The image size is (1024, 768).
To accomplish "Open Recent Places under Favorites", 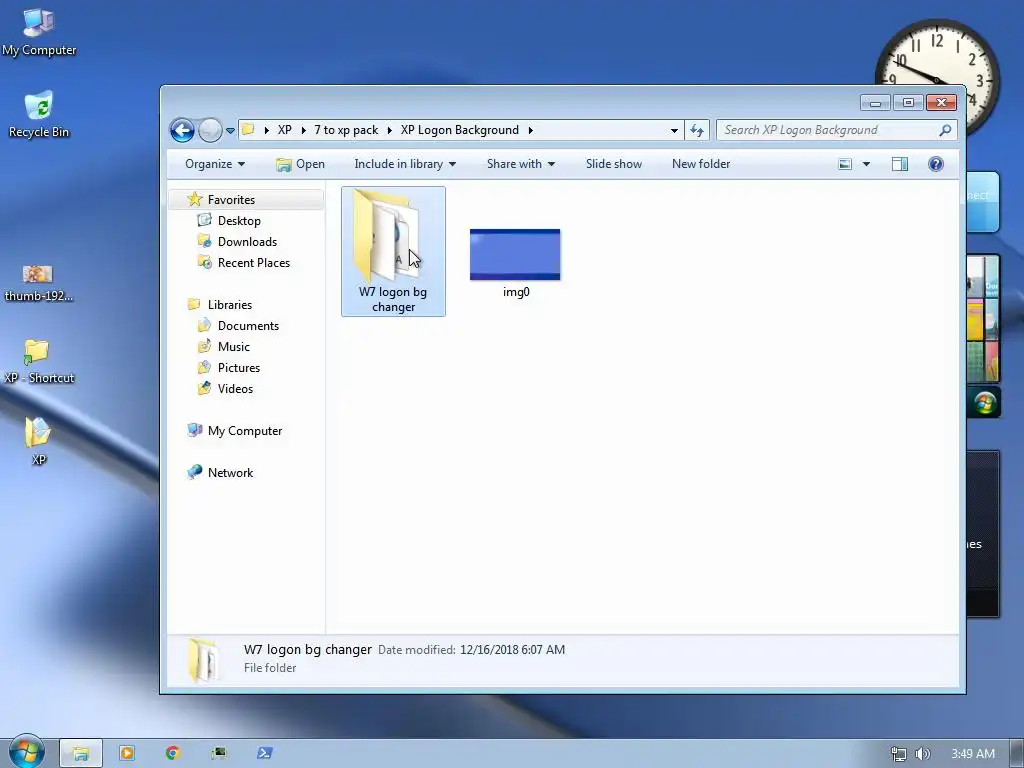I will point(253,263).
